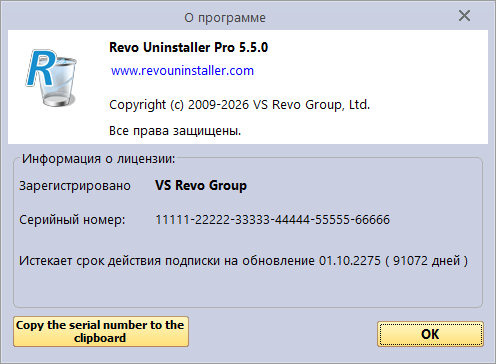
Task: Click the registered name VS Revo Group
Action: [201, 185]
